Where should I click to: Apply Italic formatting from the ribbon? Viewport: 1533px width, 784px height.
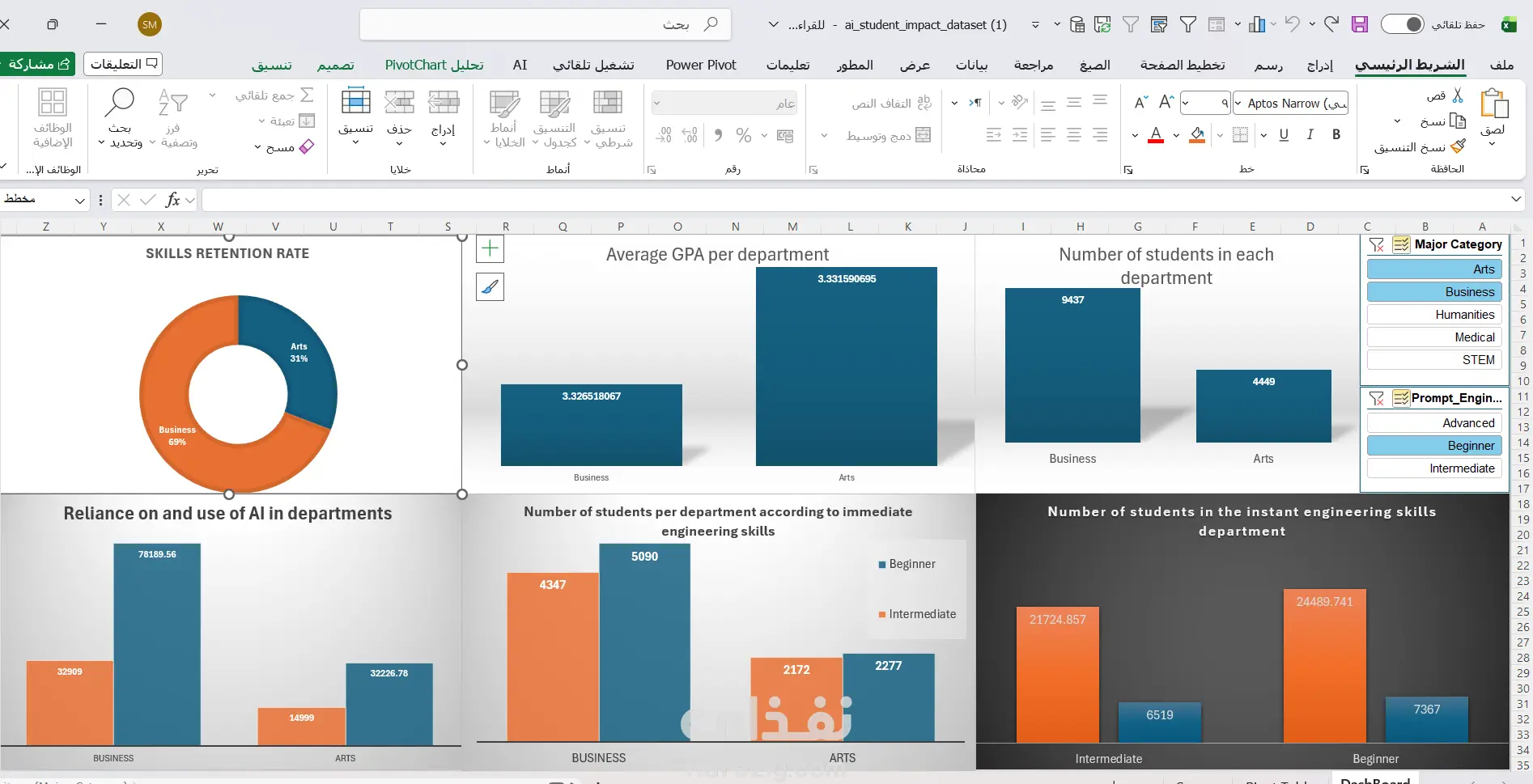coord(1310,135)
